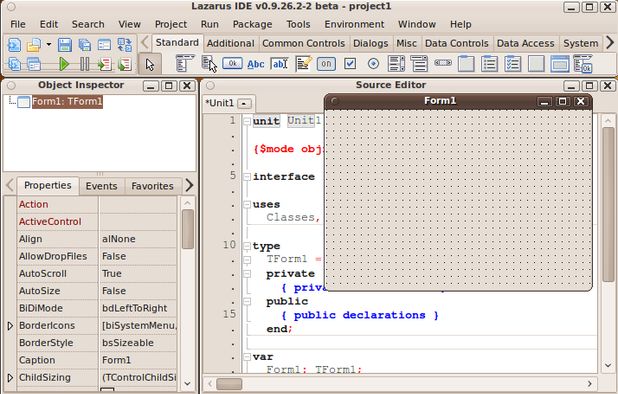The width and height of the screenshot is (618, 394).
Task: Open the dropdown arrow beside Open icon
Action: [49, 44]
